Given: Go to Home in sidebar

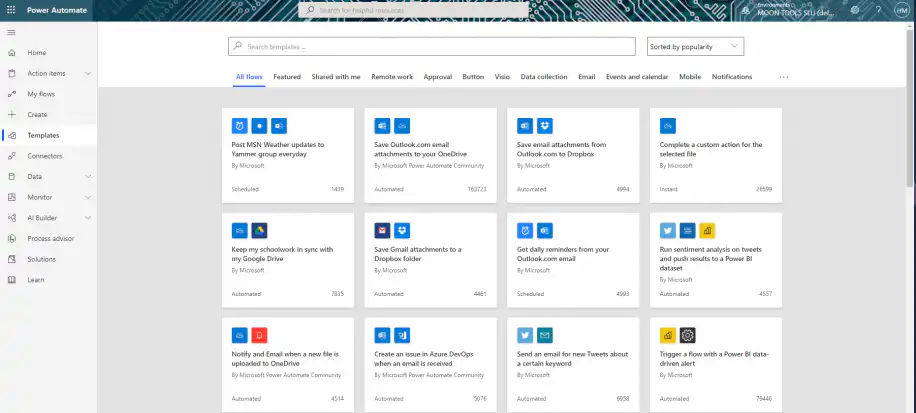Looking at the screenshot, I should click(x=36, y=53).
